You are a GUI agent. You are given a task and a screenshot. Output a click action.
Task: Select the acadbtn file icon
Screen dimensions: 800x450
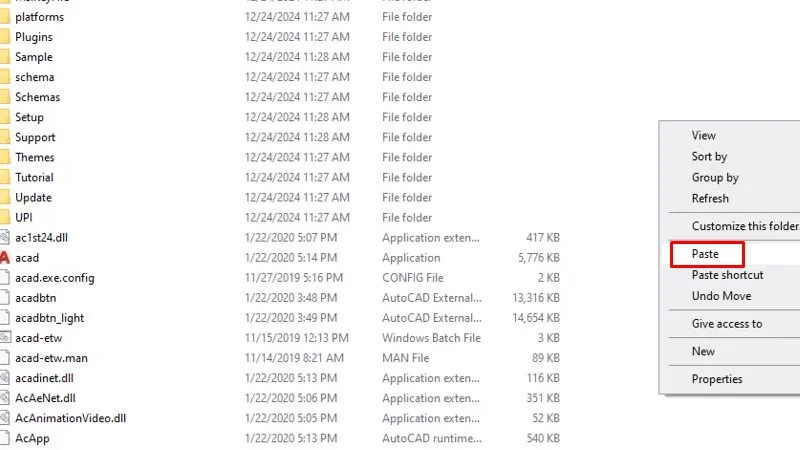[4, 298]
